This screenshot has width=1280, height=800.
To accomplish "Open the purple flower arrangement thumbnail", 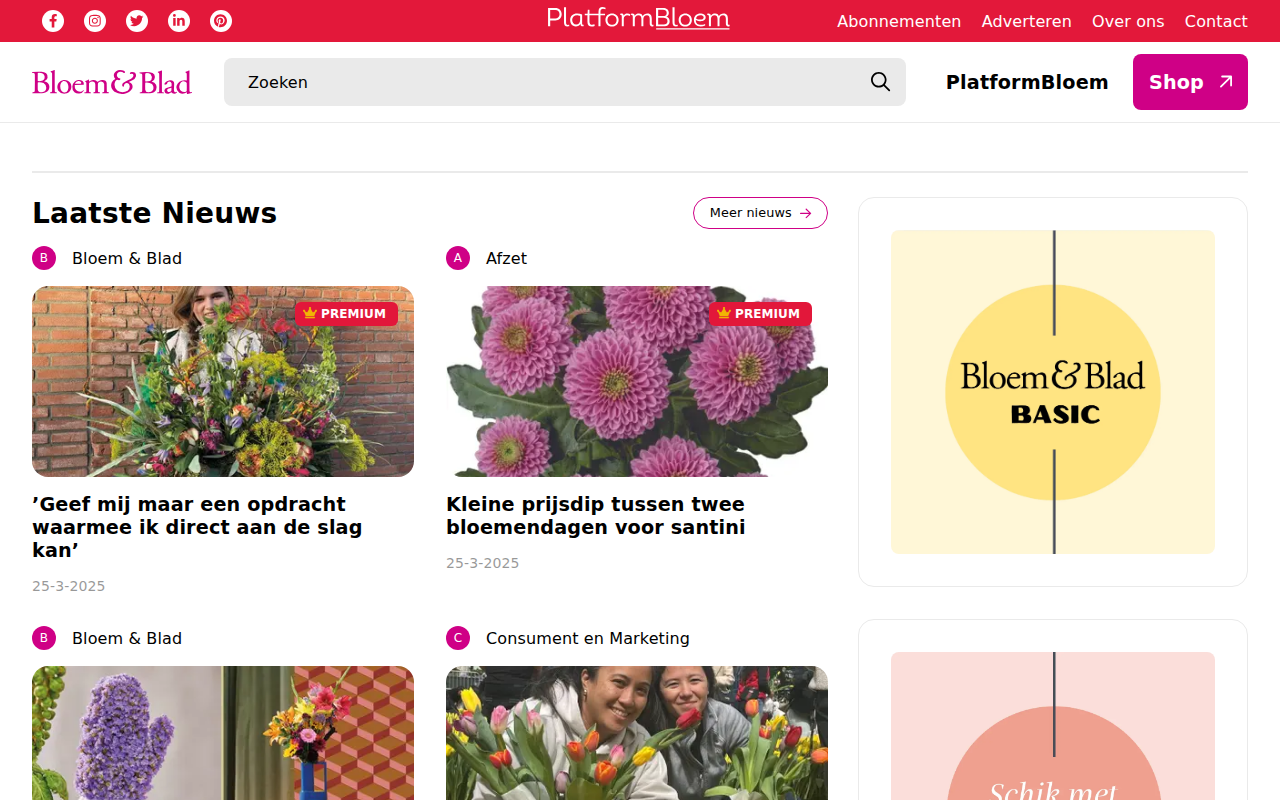I will 223,733.
